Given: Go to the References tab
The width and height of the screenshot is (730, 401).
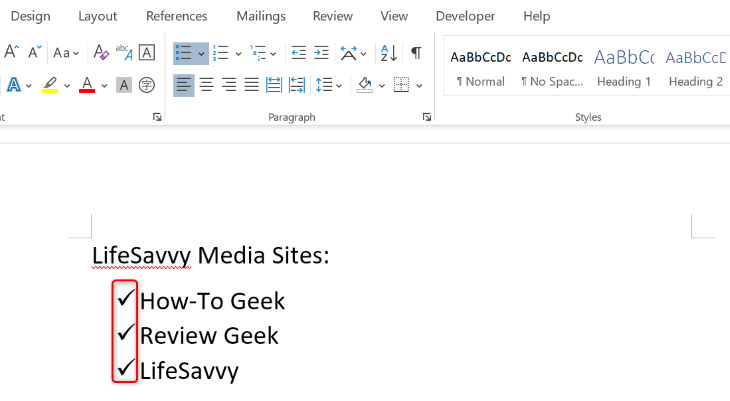Looking at the screenshot, I should pyautogui.click(x=176, y=16).
